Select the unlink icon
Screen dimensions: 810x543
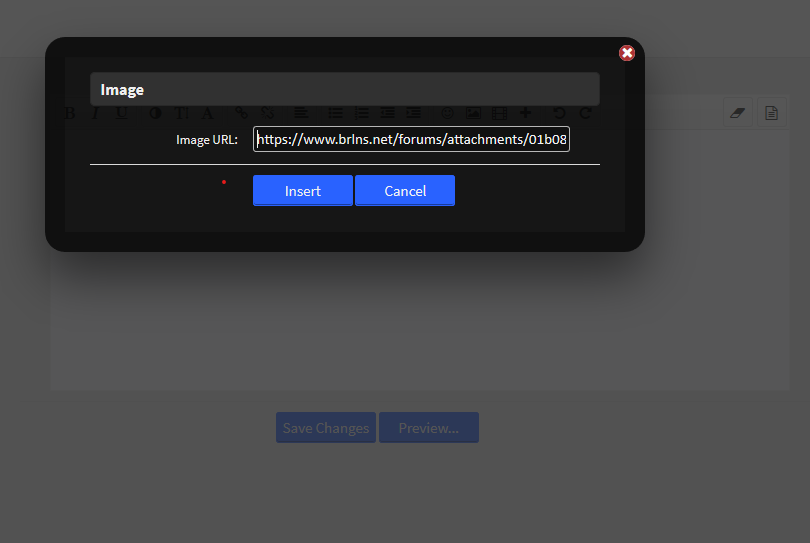[x=268, y=113]
